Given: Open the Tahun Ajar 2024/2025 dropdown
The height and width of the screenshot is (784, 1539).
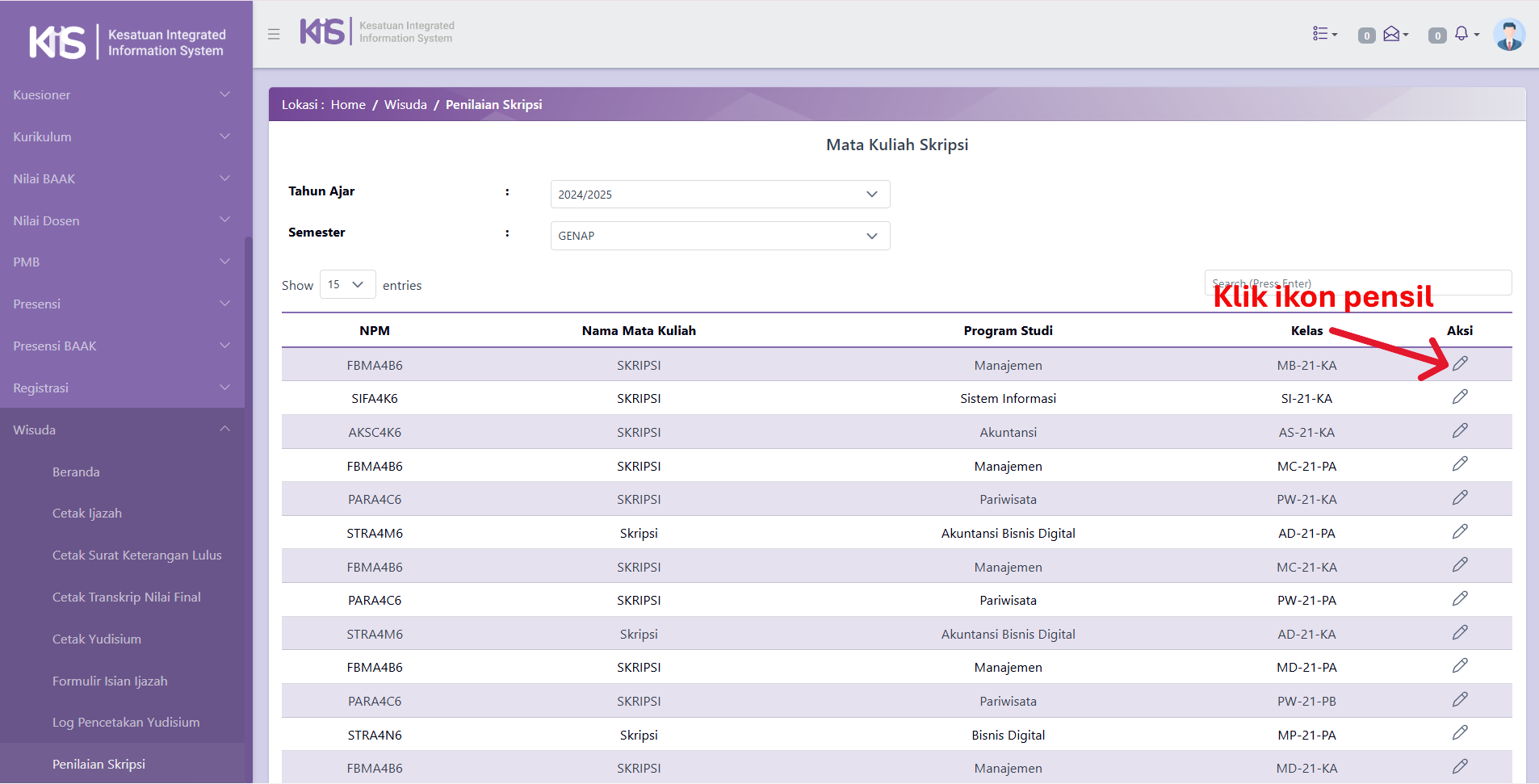Looking at the screenshot, I should 719,195.
